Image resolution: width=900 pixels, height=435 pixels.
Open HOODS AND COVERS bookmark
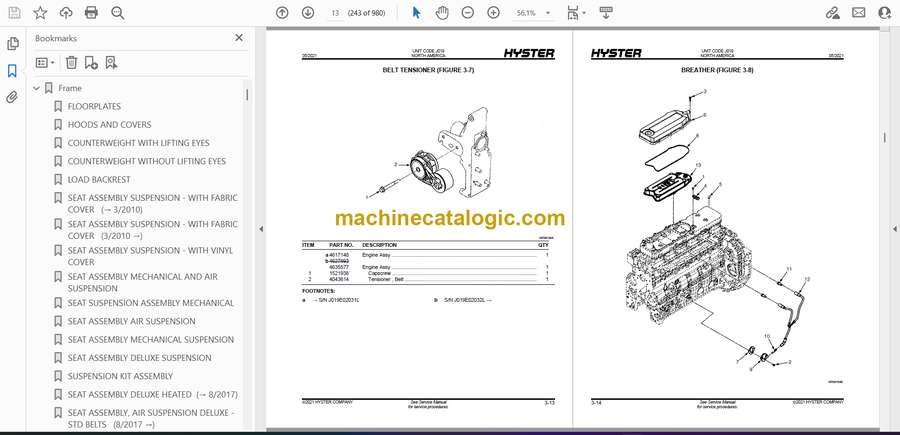pyautogui.click(x=110, y=125)
